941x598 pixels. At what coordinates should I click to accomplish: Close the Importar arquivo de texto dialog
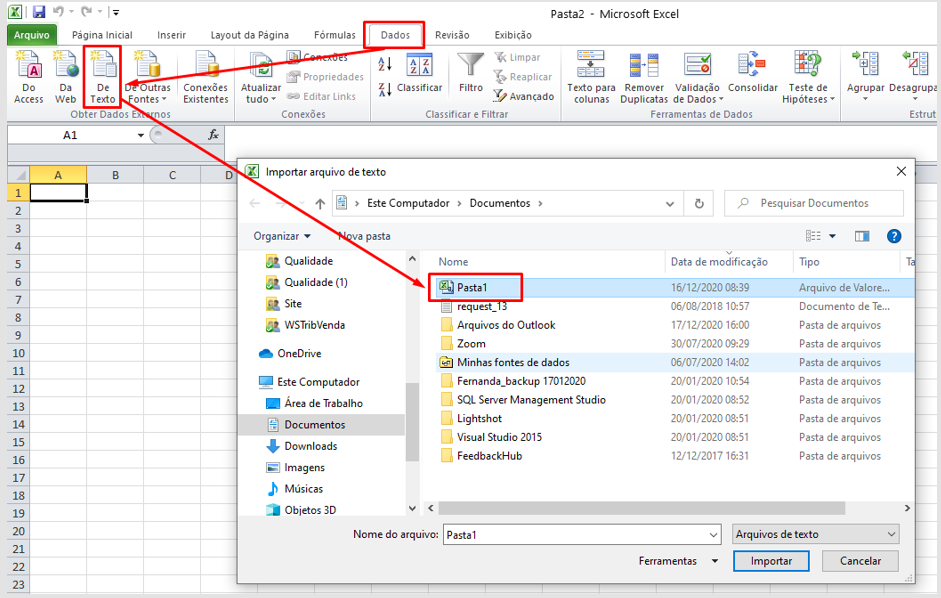click(901, 172)
